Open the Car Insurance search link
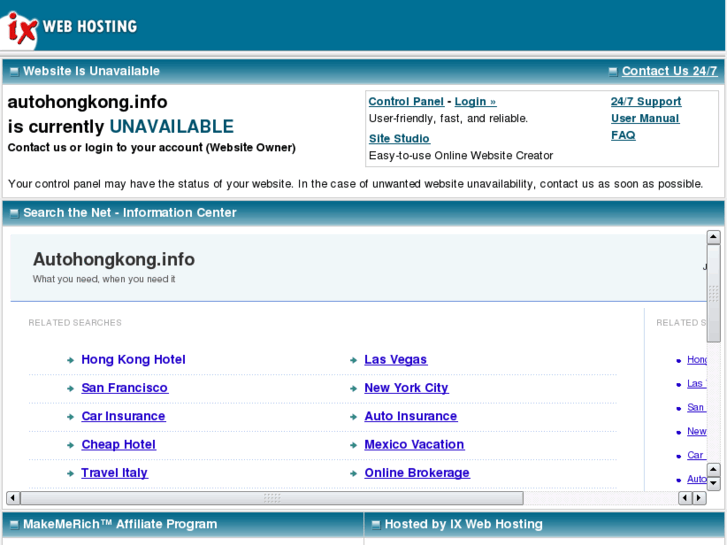Viewport: 727px width, 545px height. (x=123, y=416)
